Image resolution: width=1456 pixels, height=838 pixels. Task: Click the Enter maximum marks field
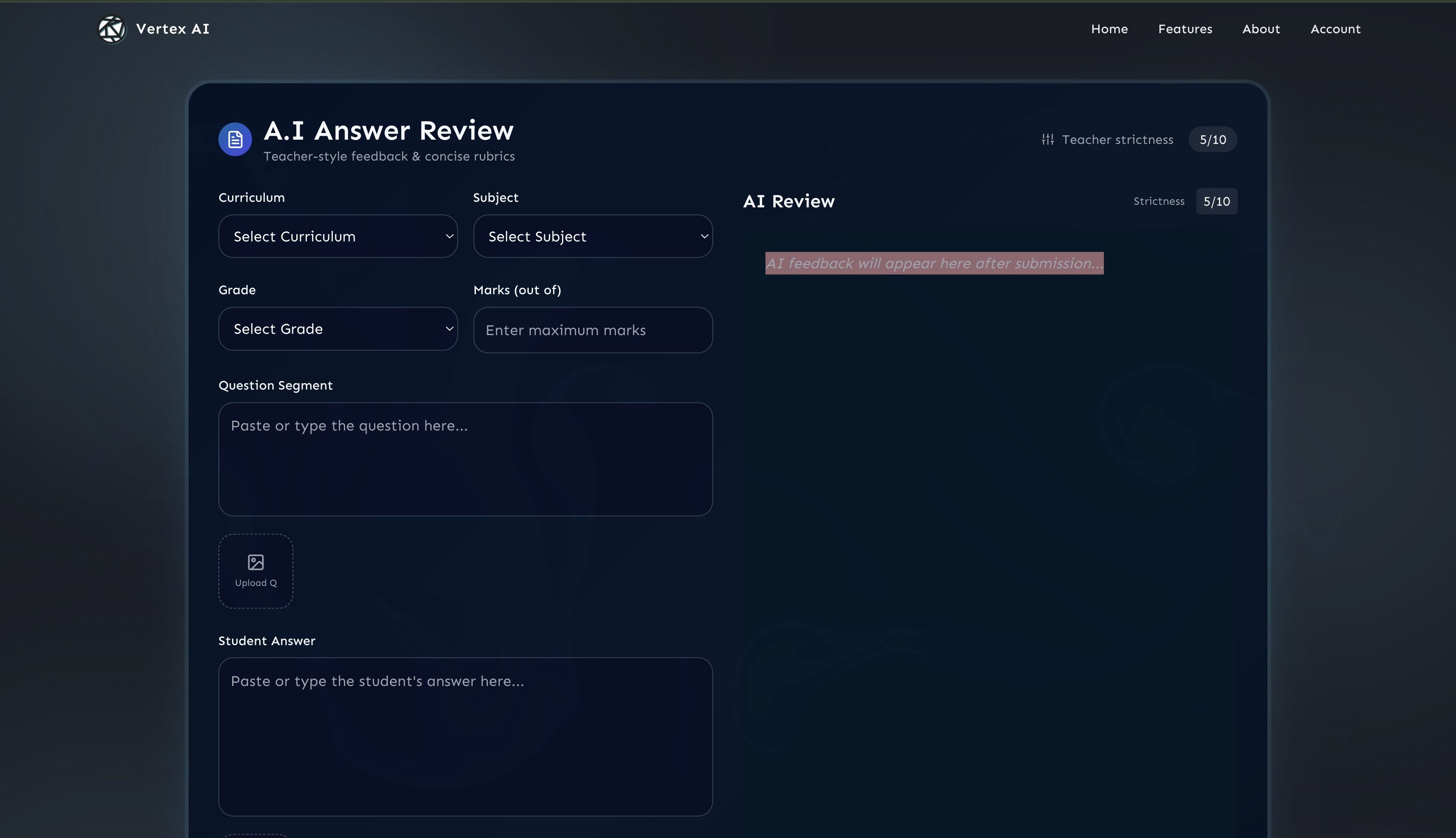(x=593, y=330)
